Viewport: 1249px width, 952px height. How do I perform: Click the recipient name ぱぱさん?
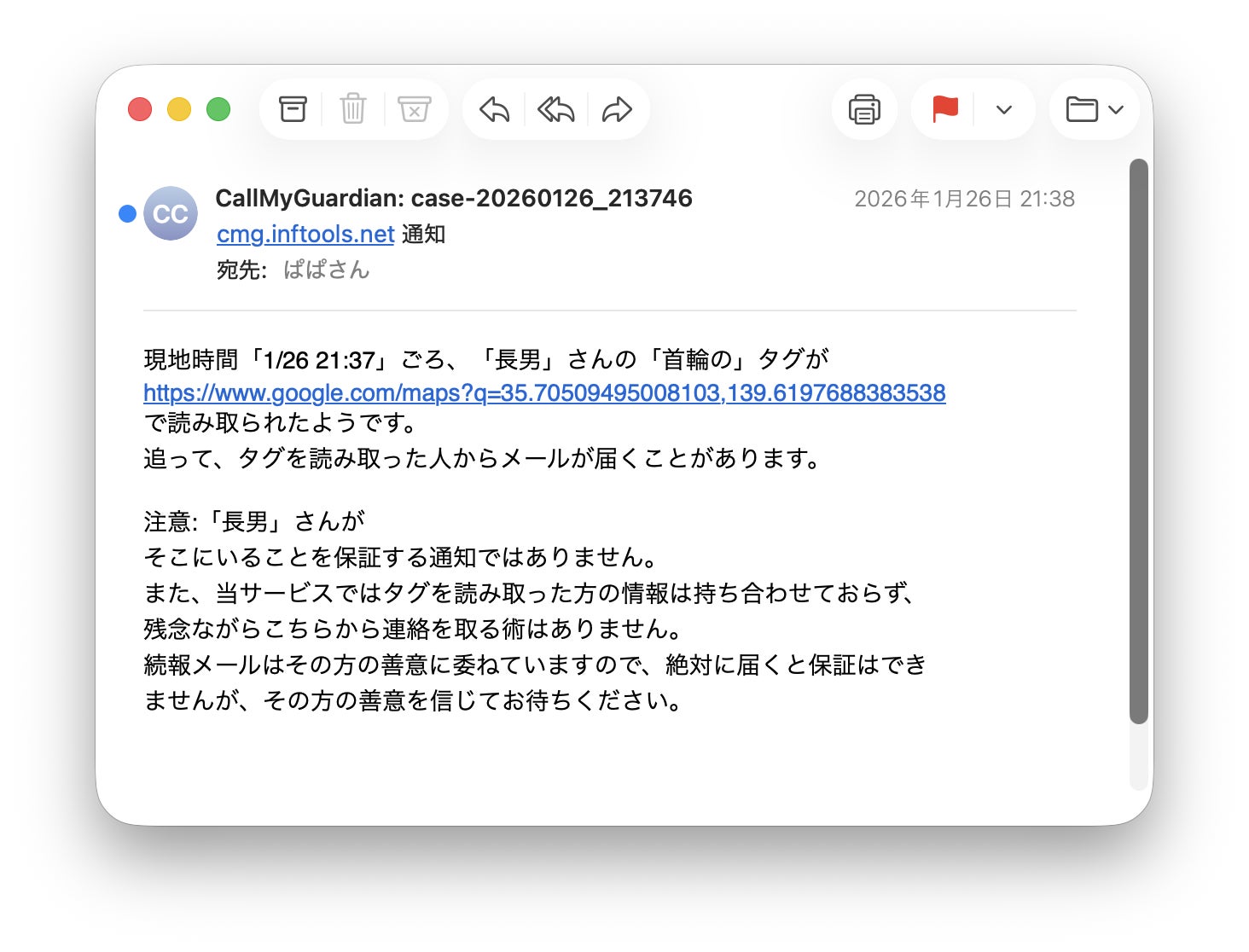pos(326,270)
